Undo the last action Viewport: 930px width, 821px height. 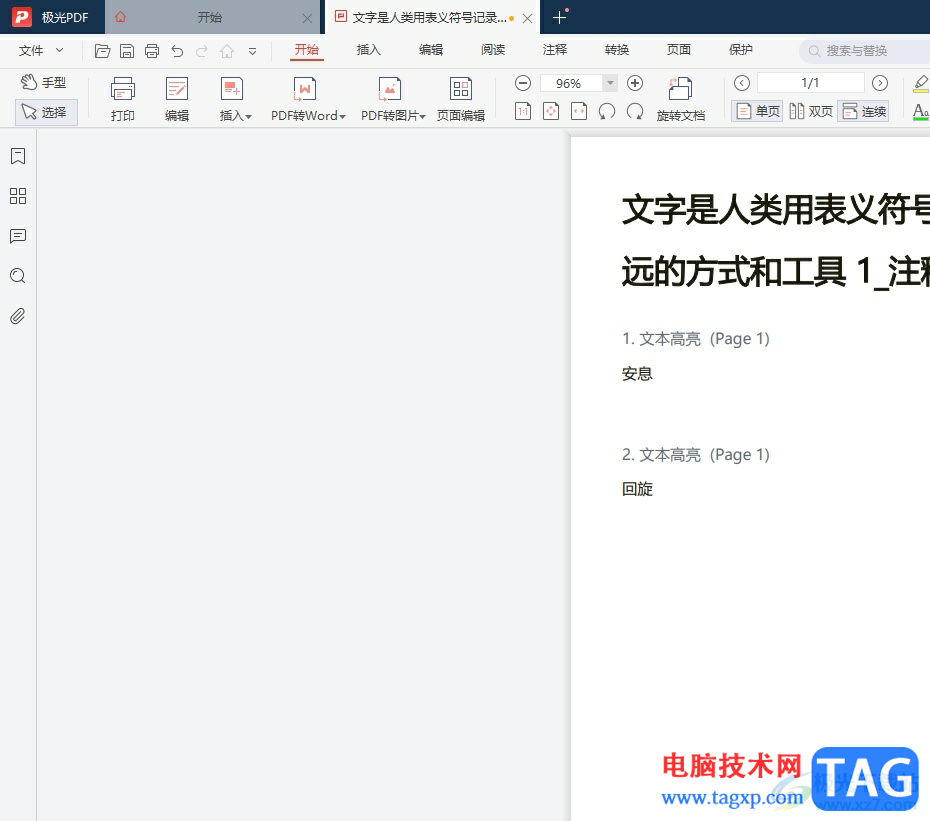177,51
